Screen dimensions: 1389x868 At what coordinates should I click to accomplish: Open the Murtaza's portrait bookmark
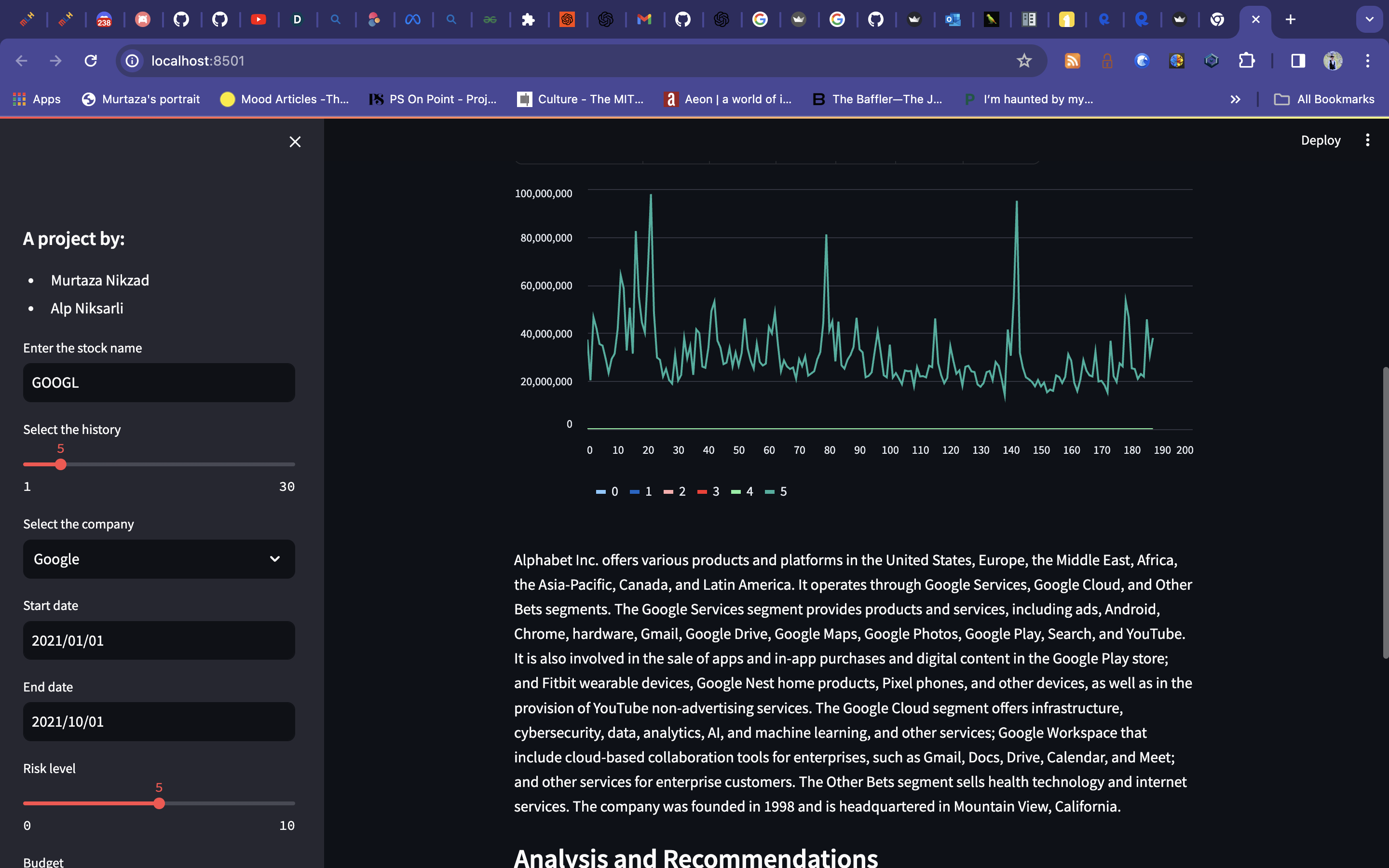pyautogui.click(x=141, y=99)
